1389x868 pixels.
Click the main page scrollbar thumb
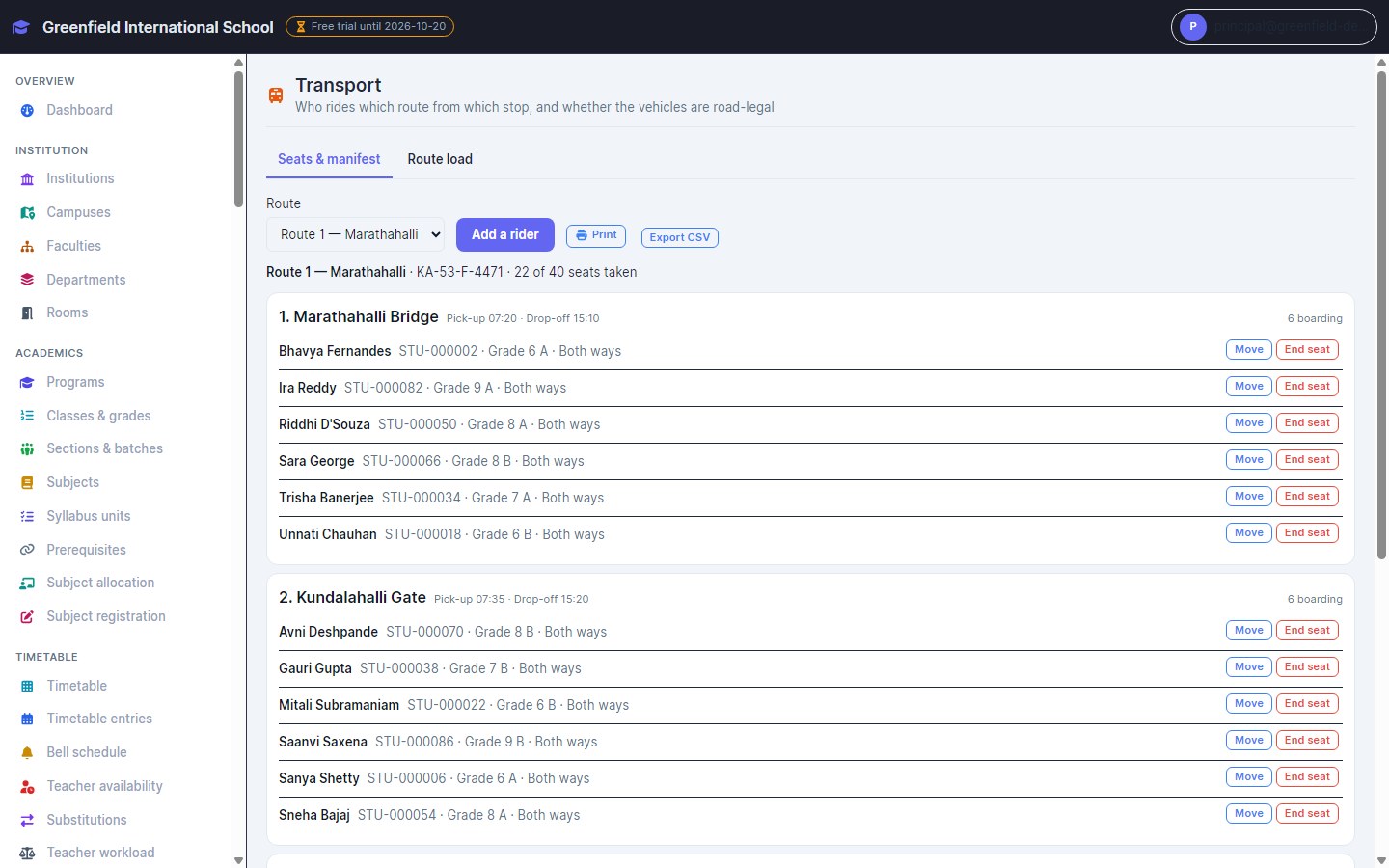1381,315
